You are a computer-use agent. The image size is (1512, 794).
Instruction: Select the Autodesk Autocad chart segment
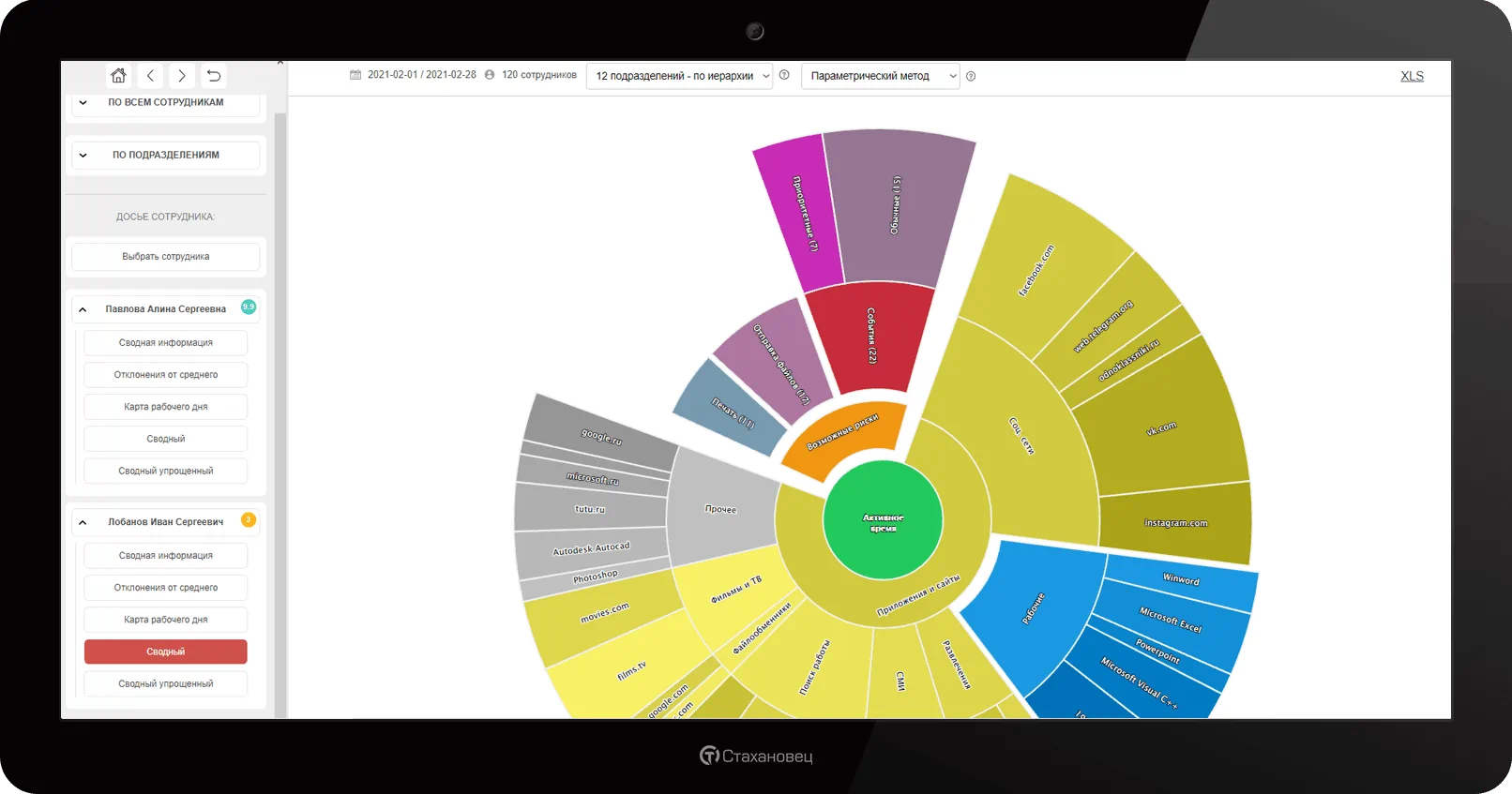[591, 551]
